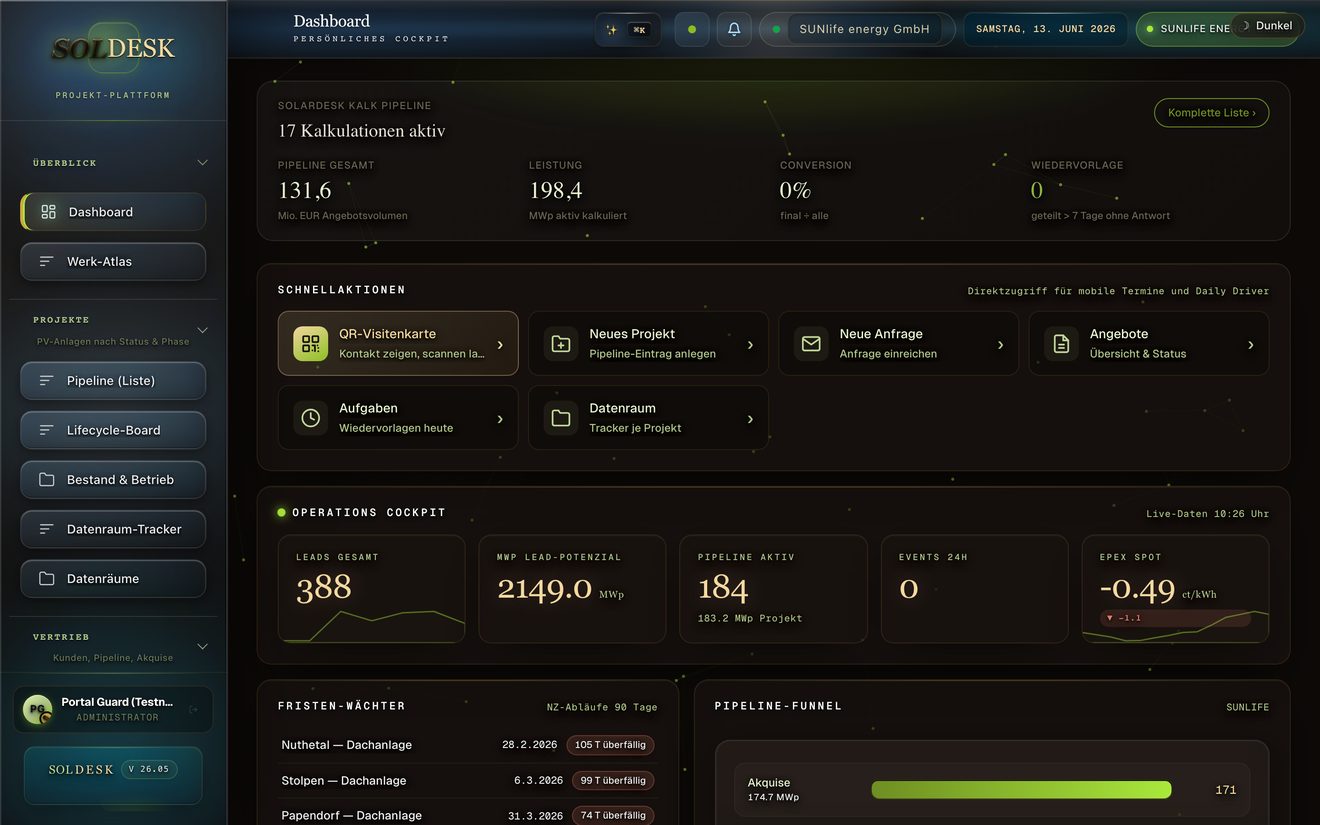Click the moon icon beside Dunkel
1320x825 pixels.
(1245, 26)
